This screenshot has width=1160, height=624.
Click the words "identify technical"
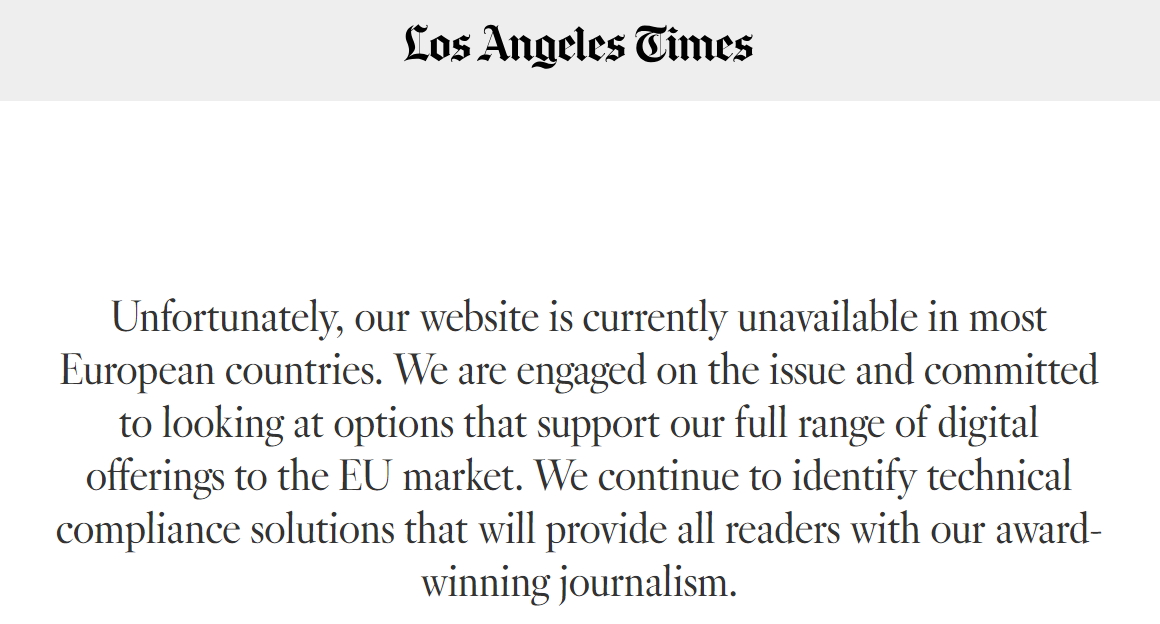click(x=931, y=477)
